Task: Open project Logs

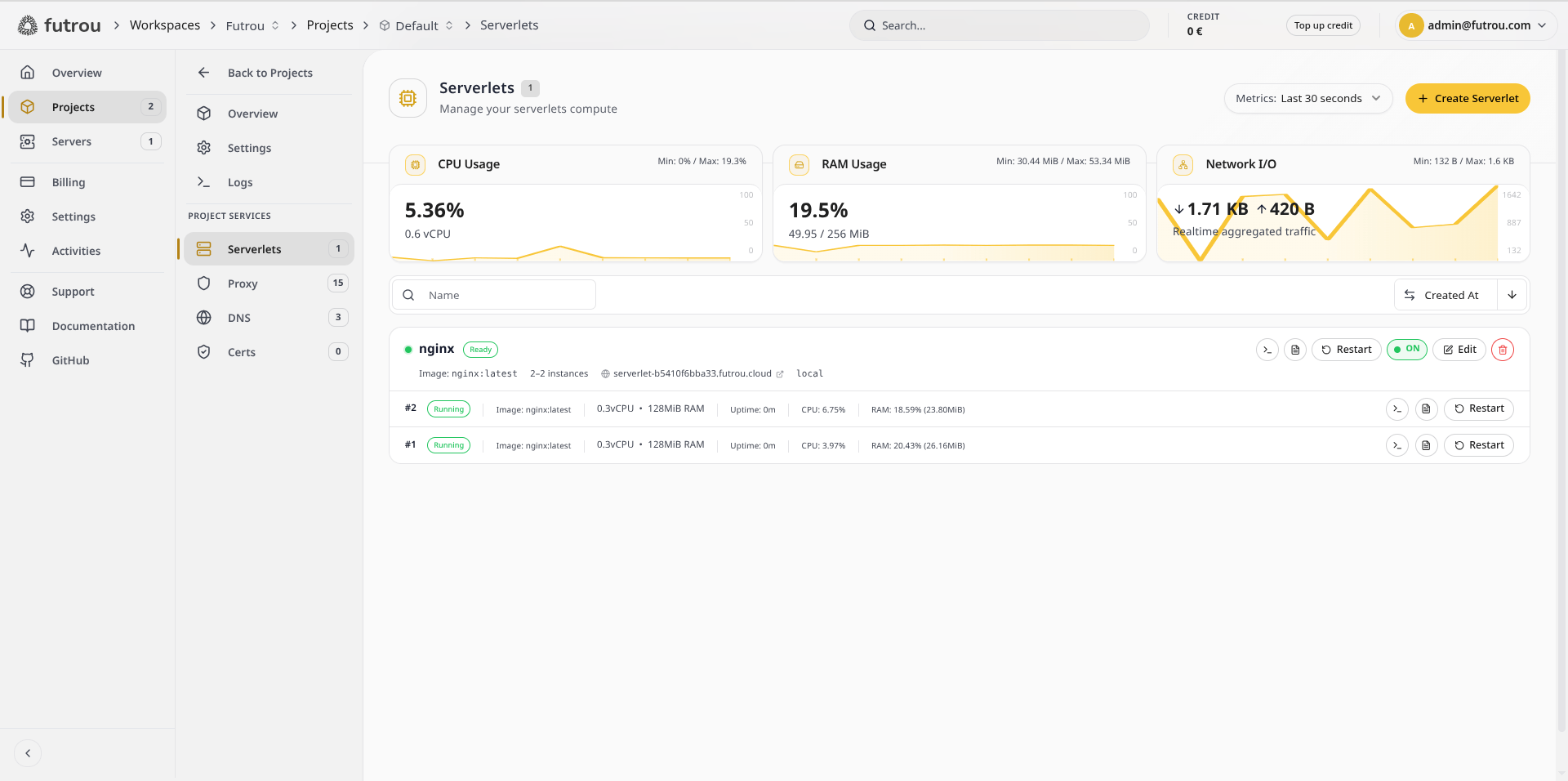Action: click(269, 182)
